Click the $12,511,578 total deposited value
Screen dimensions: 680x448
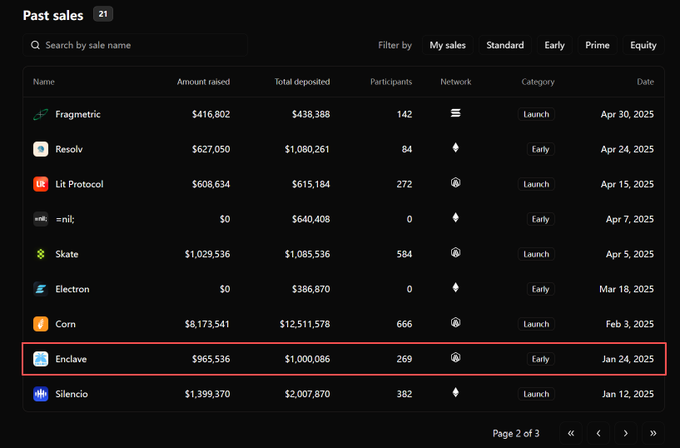(x=305, y=324)
